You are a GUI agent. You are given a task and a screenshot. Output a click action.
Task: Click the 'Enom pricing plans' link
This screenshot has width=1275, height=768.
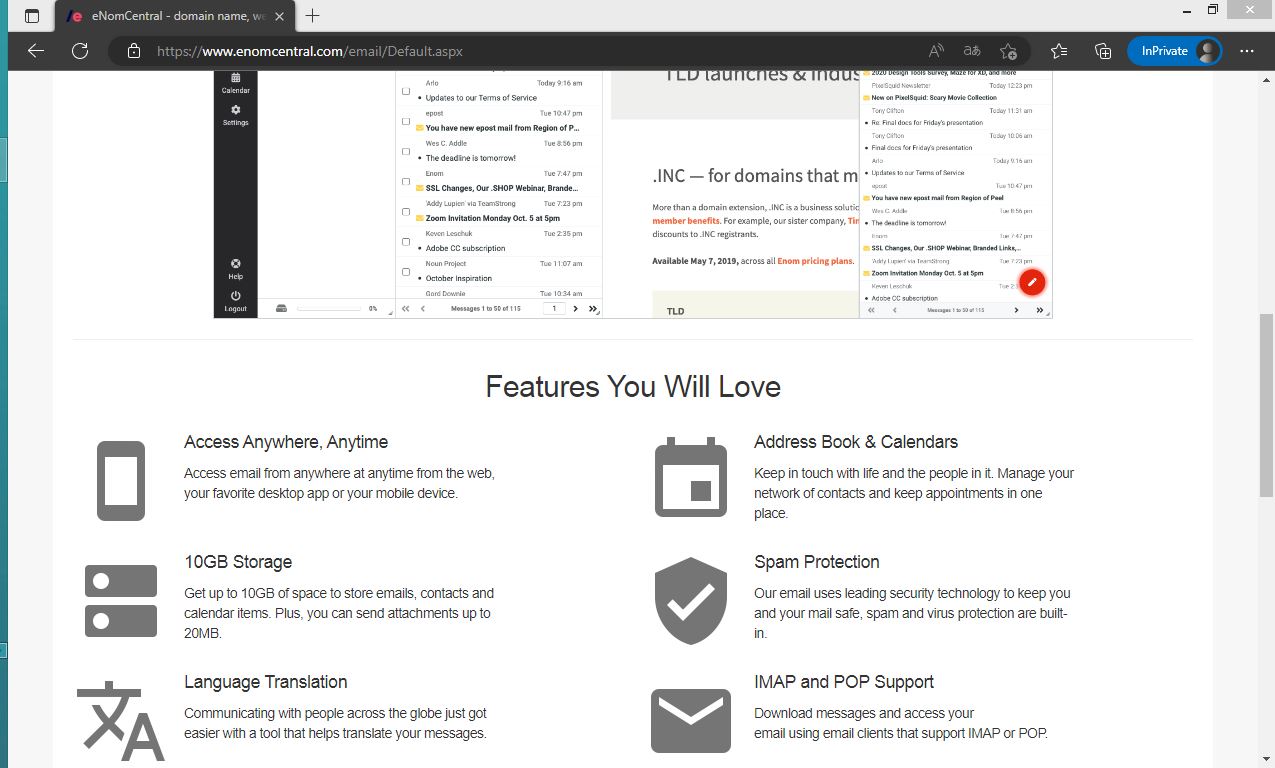[x=815, y=261]
